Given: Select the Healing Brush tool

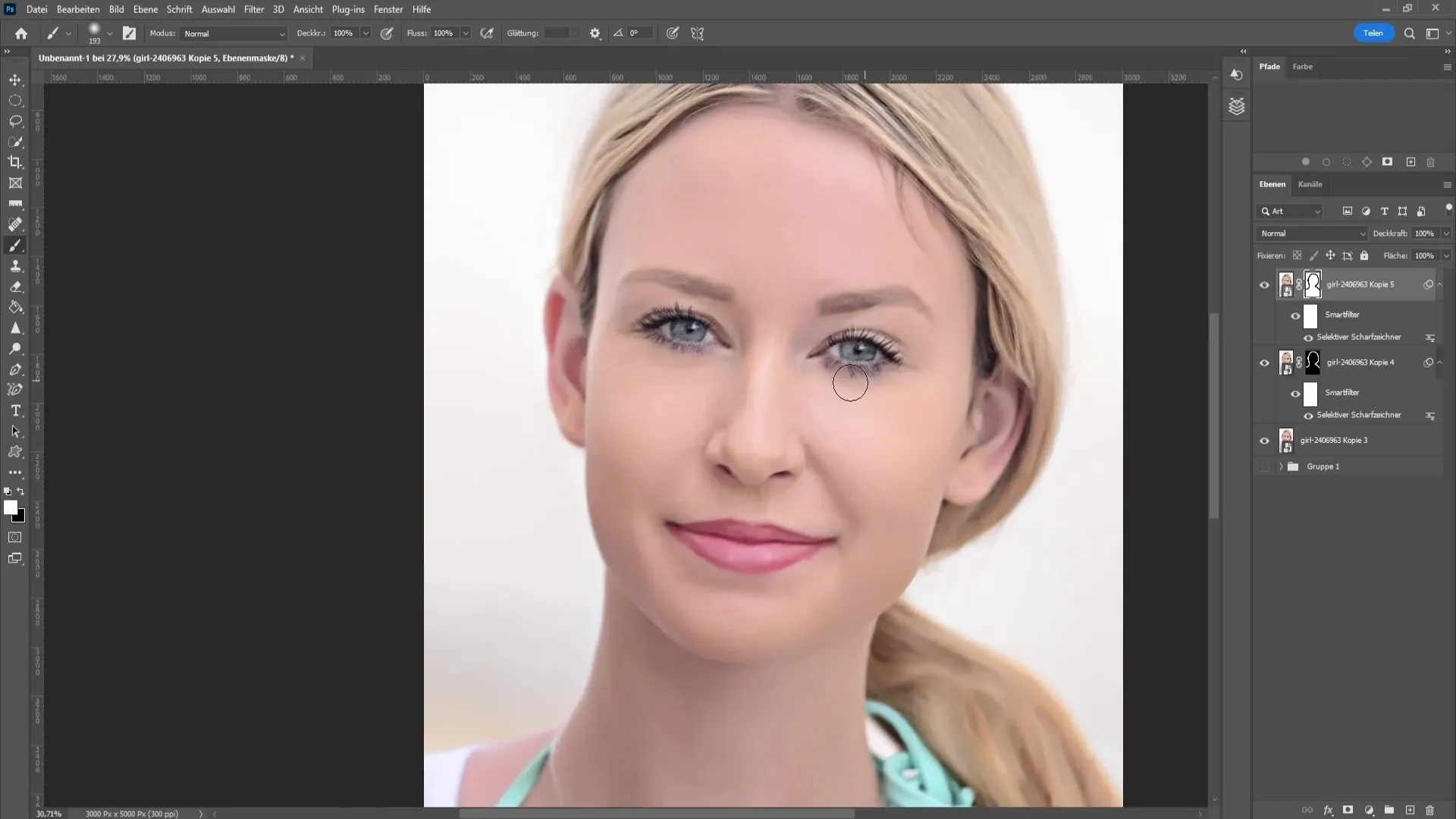Looking at the screenshot, I should pyautogui.click(x=15, y=224).
